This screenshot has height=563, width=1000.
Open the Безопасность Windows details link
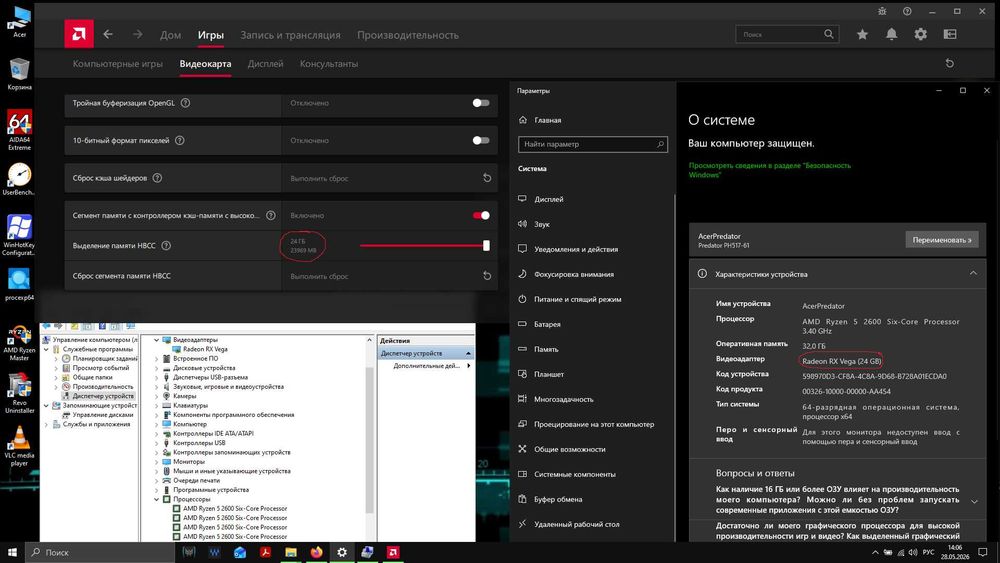769,170
